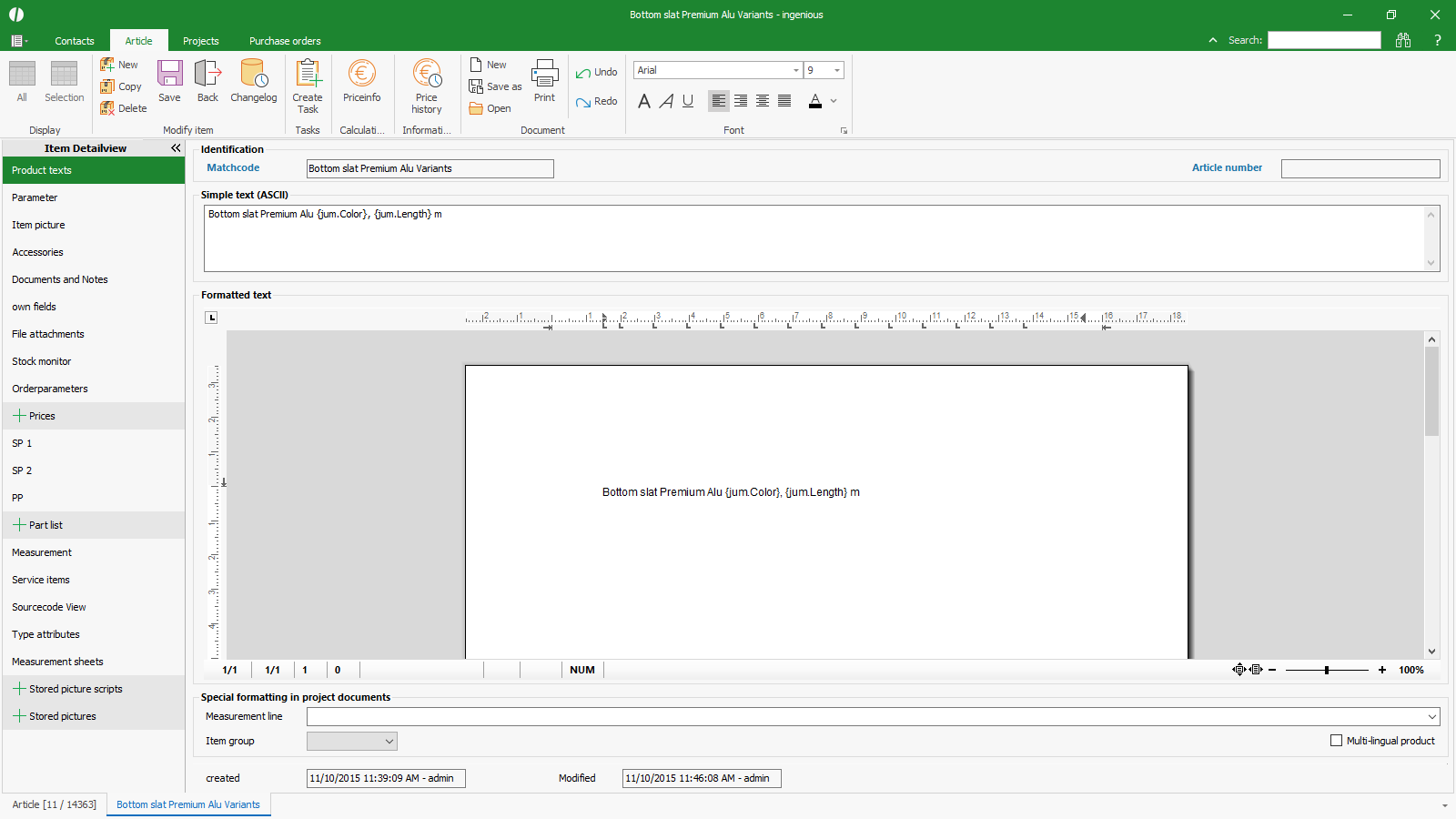This screenshot has height=819, width=1456.
Task: Open Priceinfo calculation
Action: coord(361,80)
